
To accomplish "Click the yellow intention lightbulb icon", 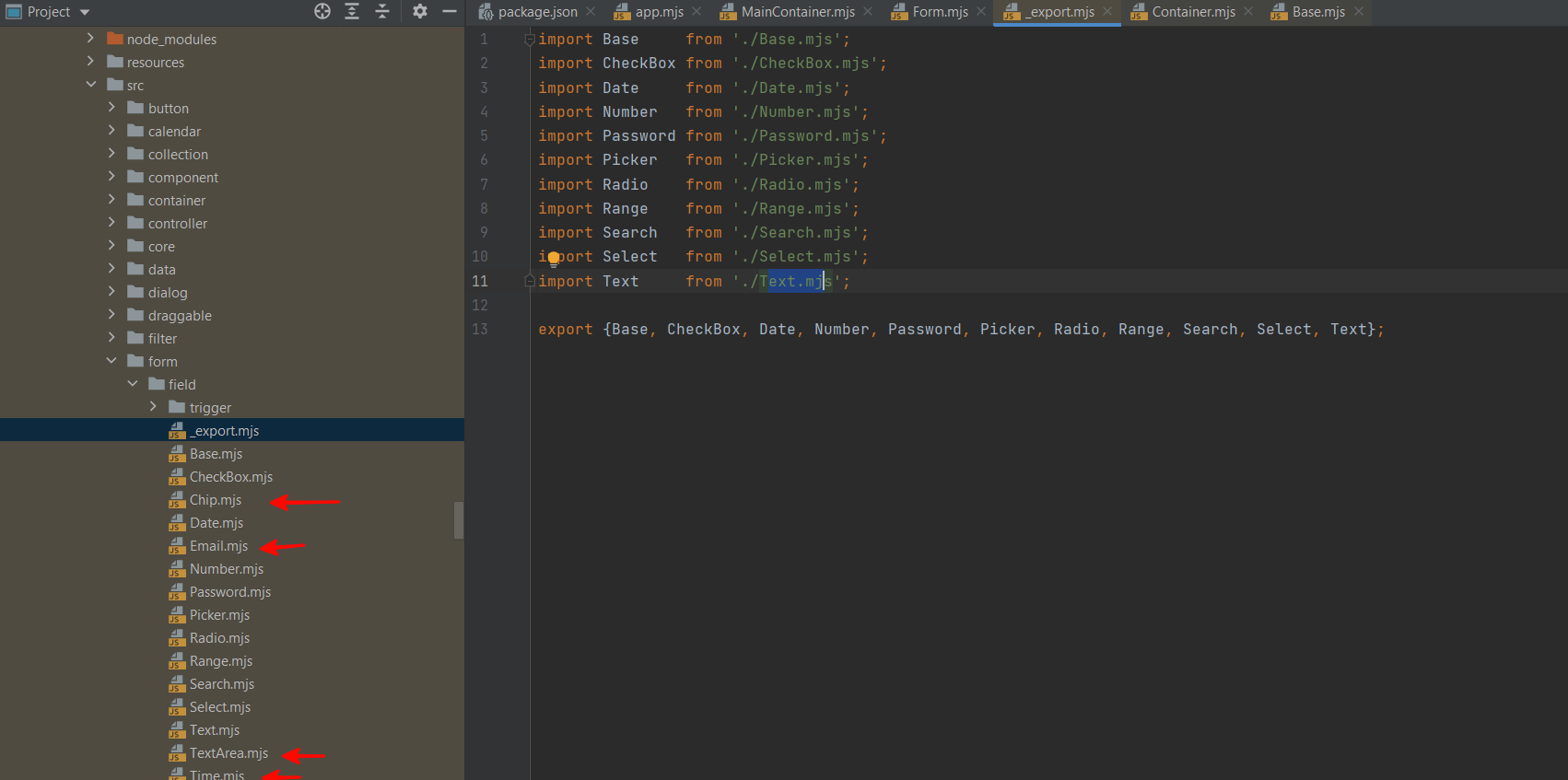I will 554,259.
